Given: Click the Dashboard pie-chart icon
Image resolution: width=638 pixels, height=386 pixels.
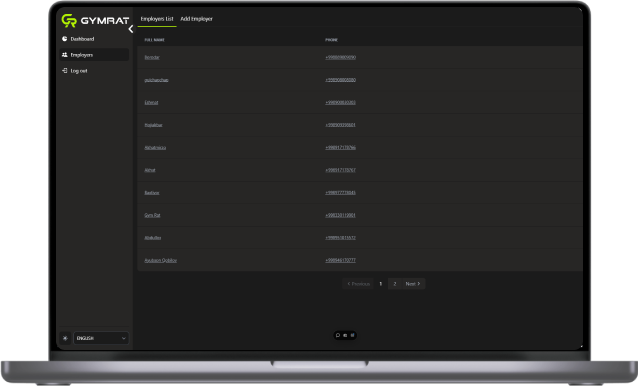Looking at the screenshot, I should [65, 39].
